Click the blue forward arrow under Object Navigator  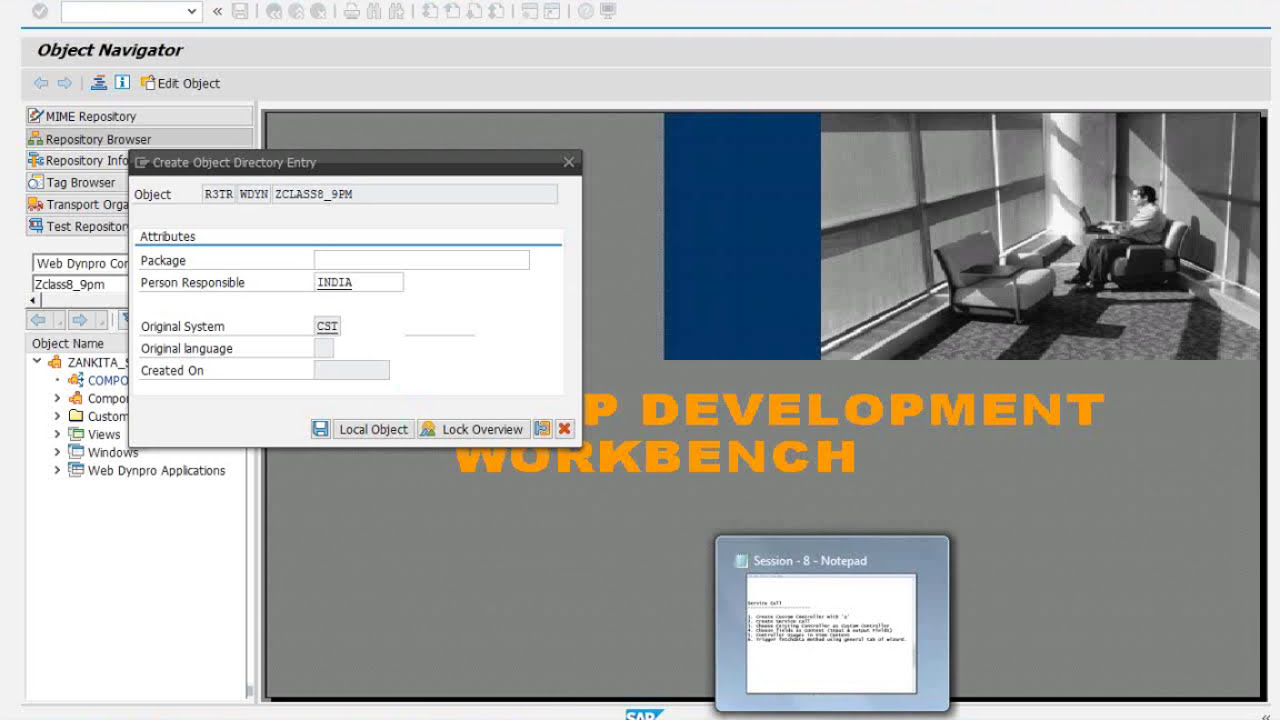pos(65,83)
